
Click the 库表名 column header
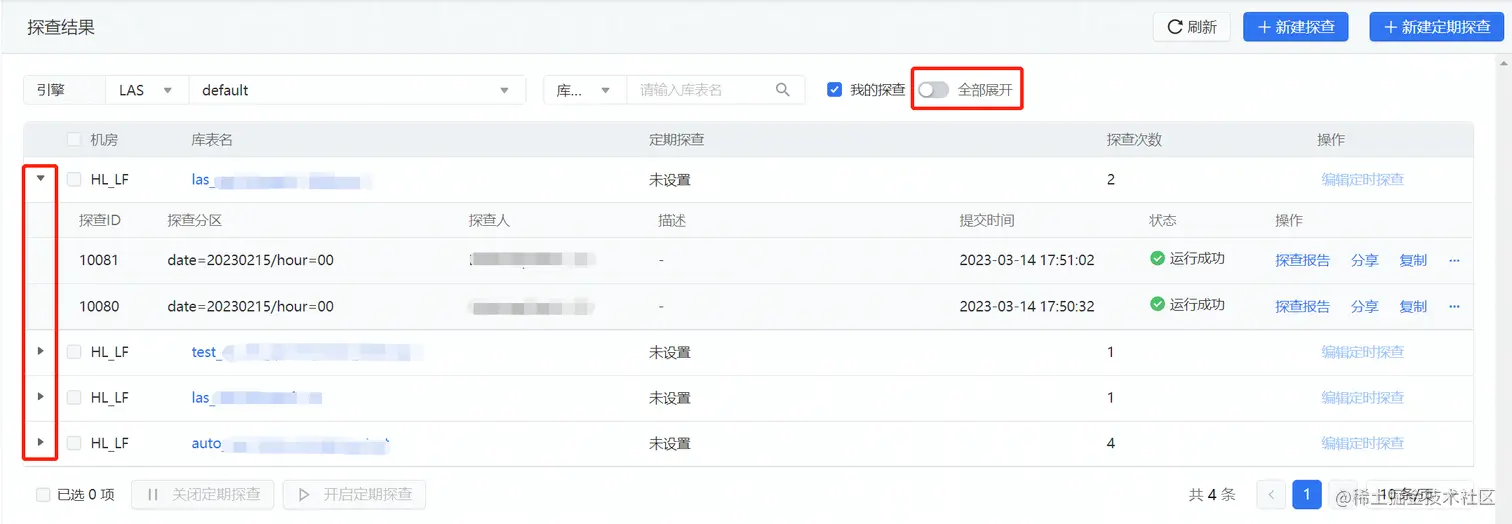coord(212,140)
